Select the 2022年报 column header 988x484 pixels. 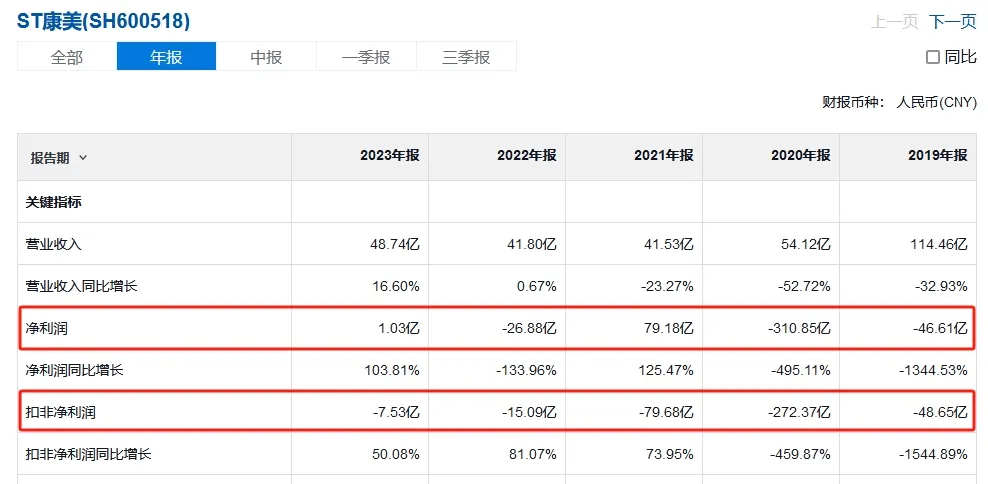coord(527,156)
